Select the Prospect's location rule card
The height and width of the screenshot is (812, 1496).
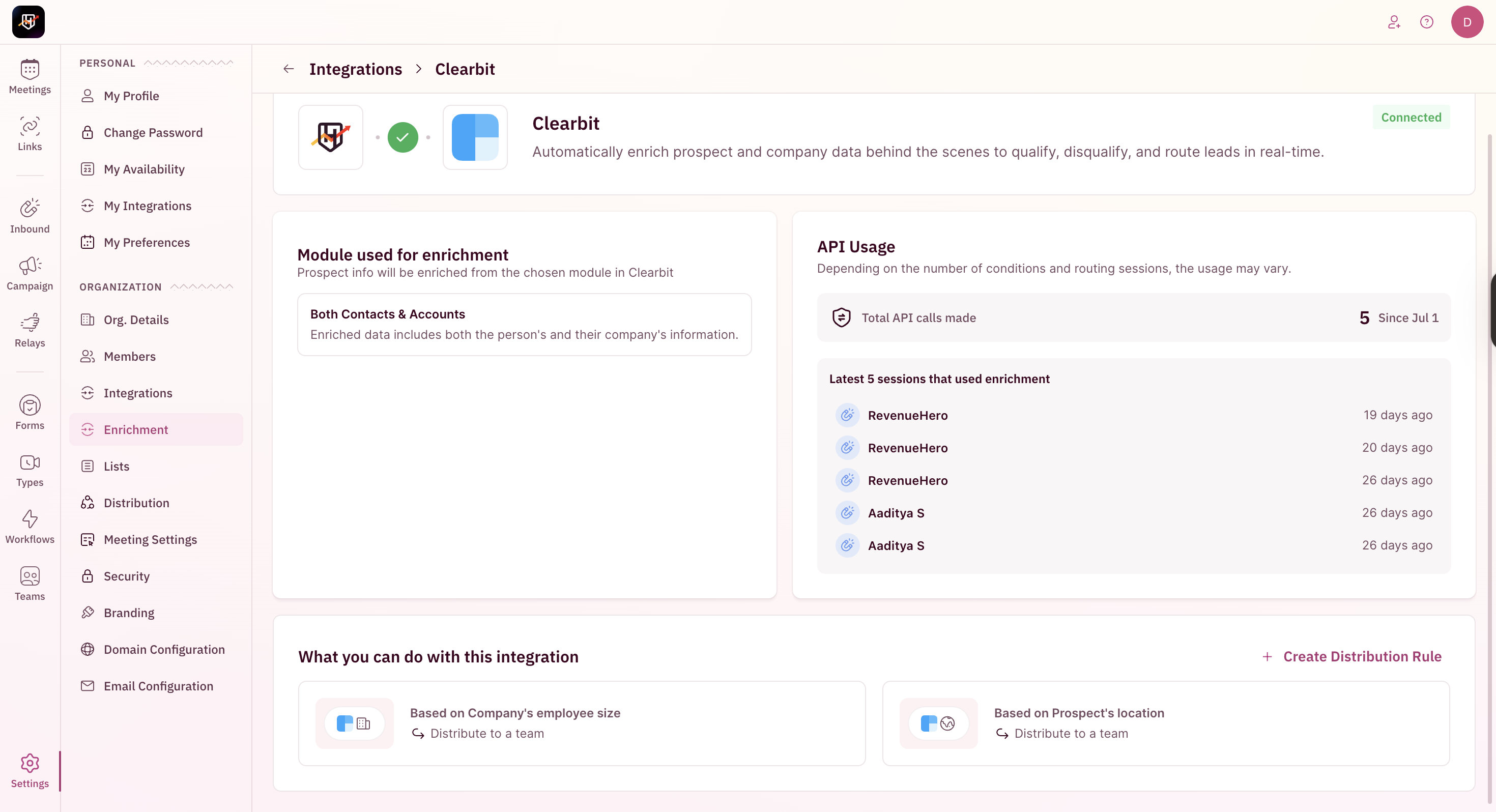[x=1166, y=723]
